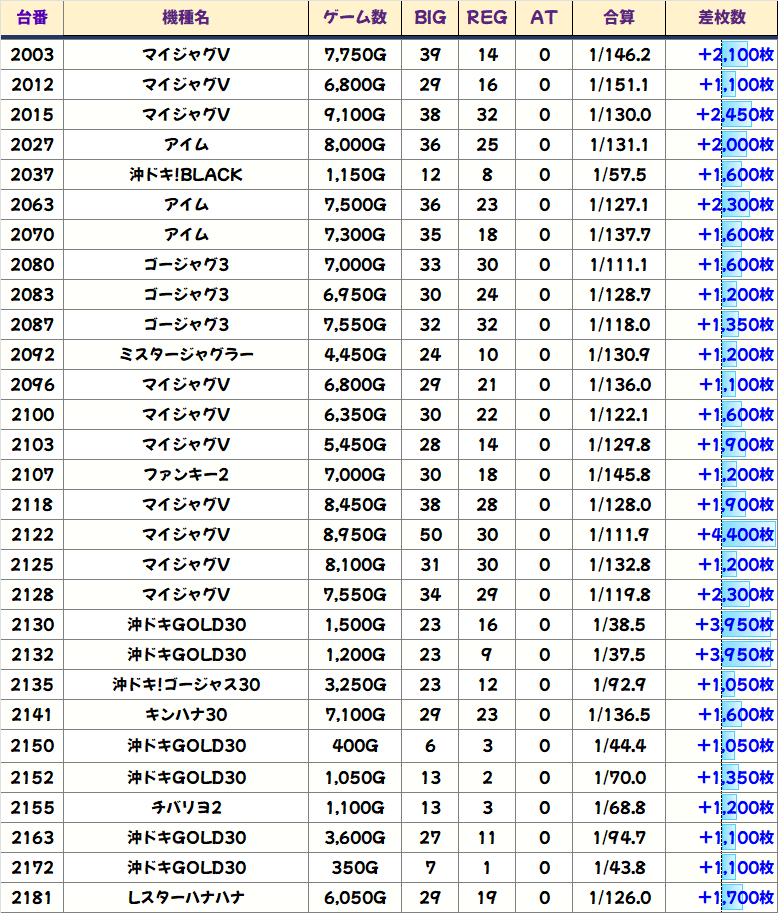
Task: Click combined rate 1/146.2
Action: click(619, 55)
